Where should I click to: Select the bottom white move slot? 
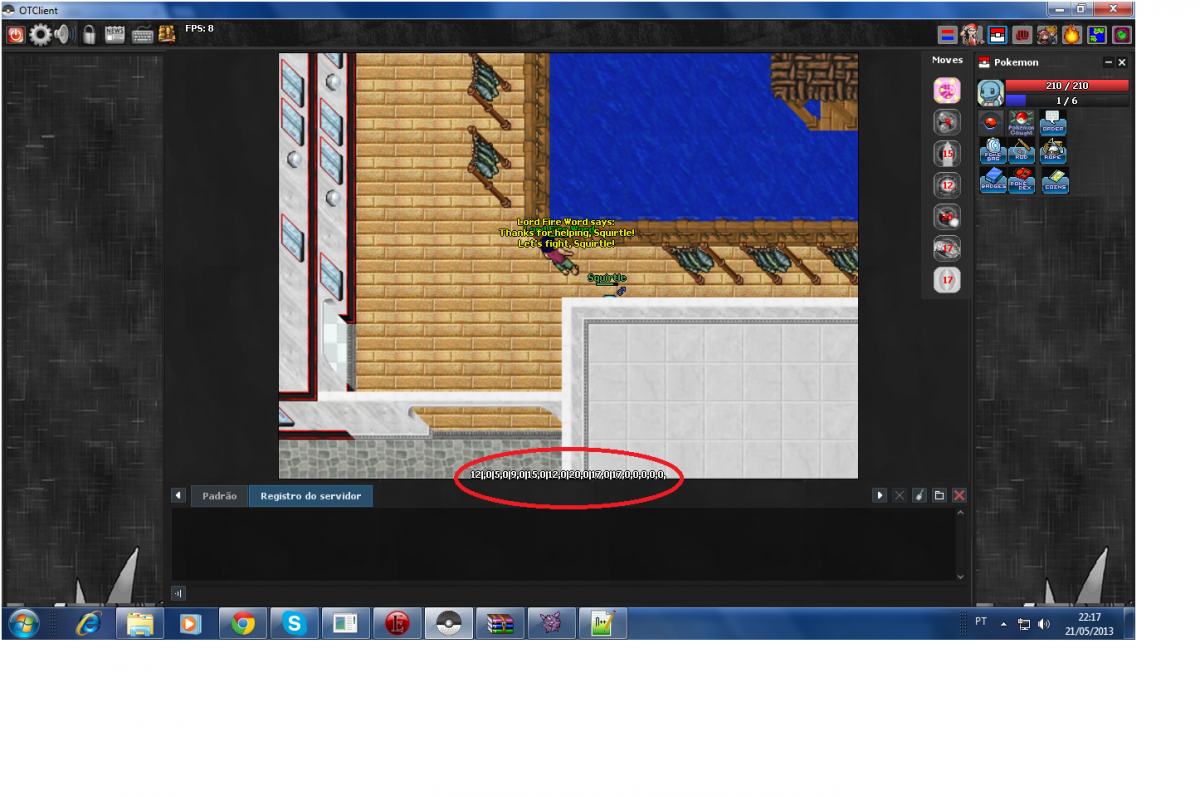[947, 280]
